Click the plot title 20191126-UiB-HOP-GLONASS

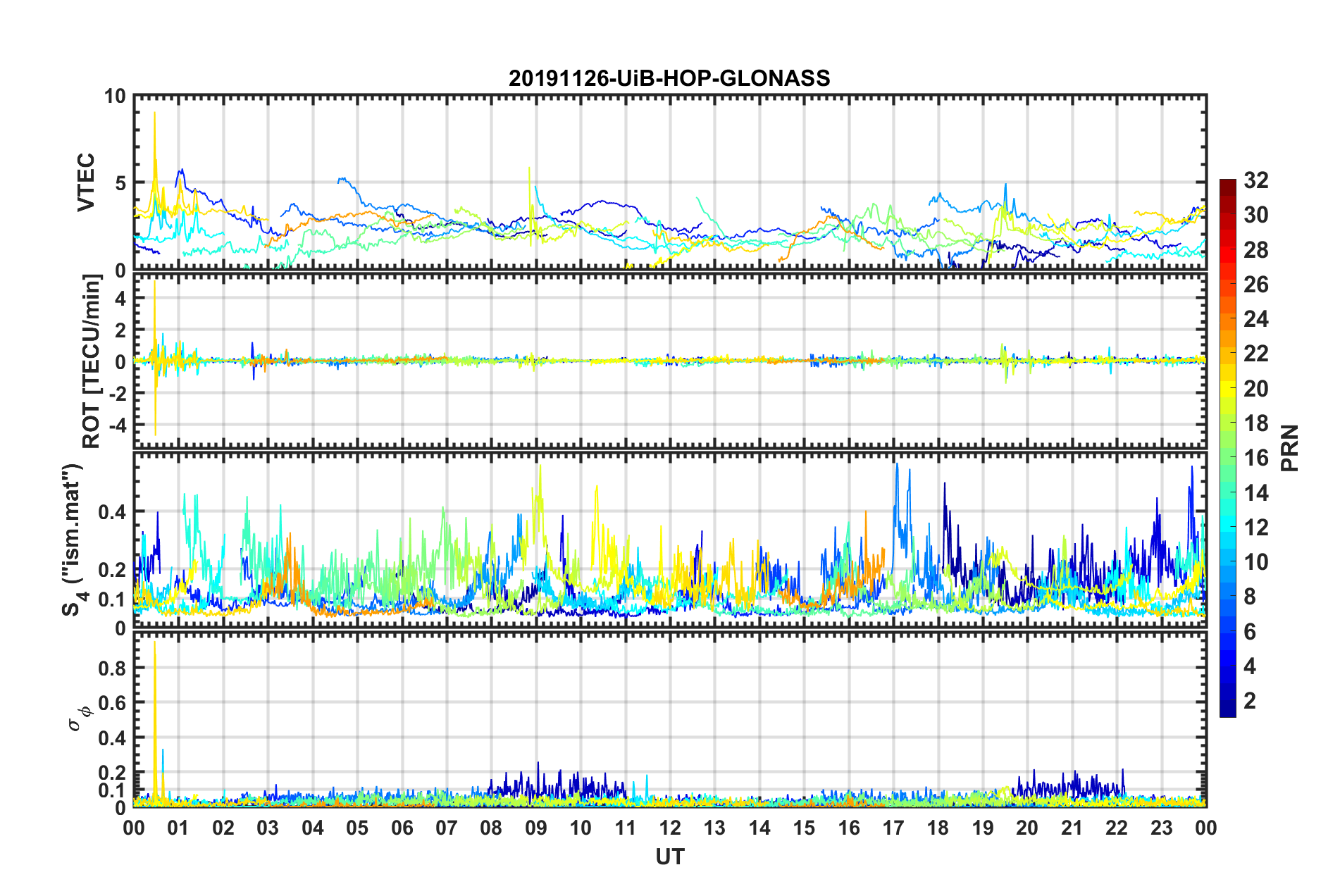[669, 78]
